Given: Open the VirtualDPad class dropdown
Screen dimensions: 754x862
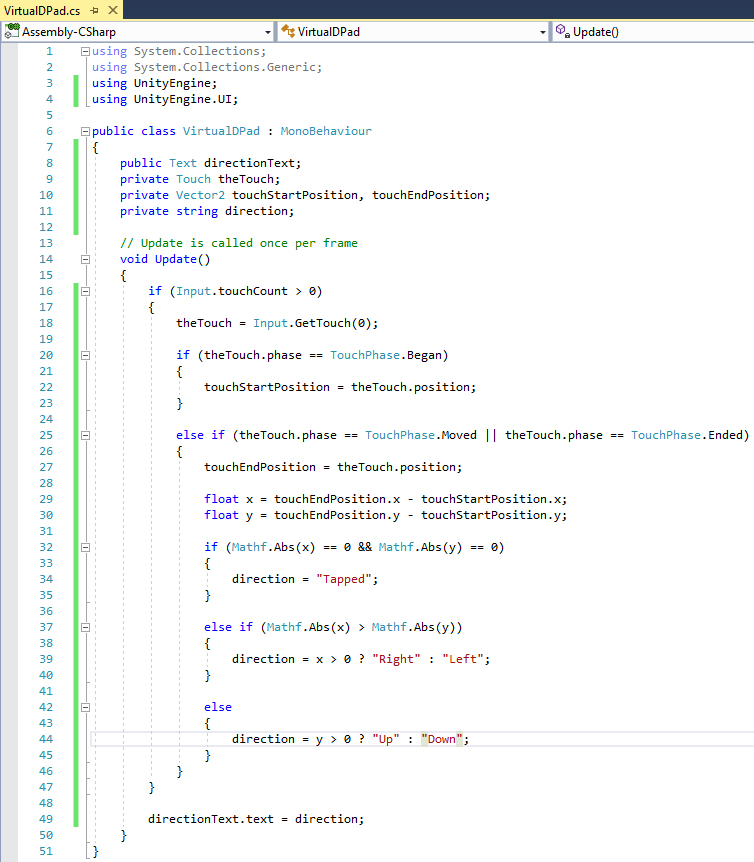Looking at the screenshot, I should (x=542, y=32).
